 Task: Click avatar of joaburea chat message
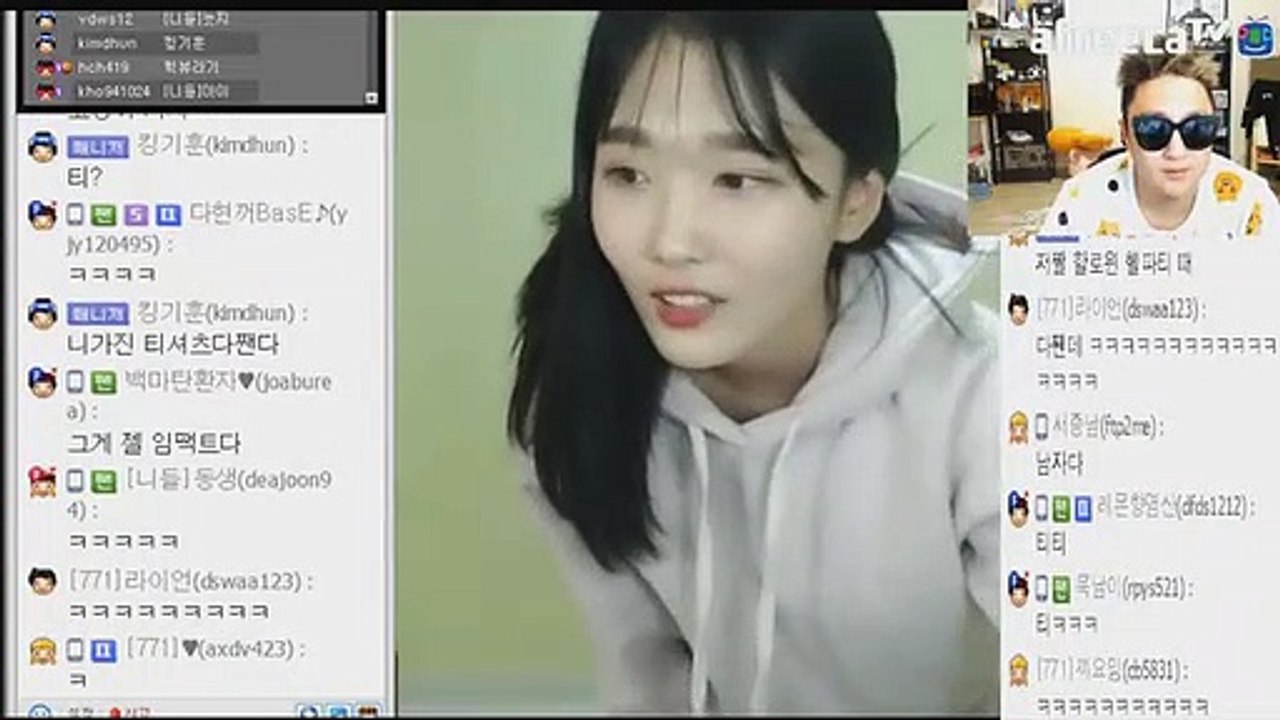point(42,382)
